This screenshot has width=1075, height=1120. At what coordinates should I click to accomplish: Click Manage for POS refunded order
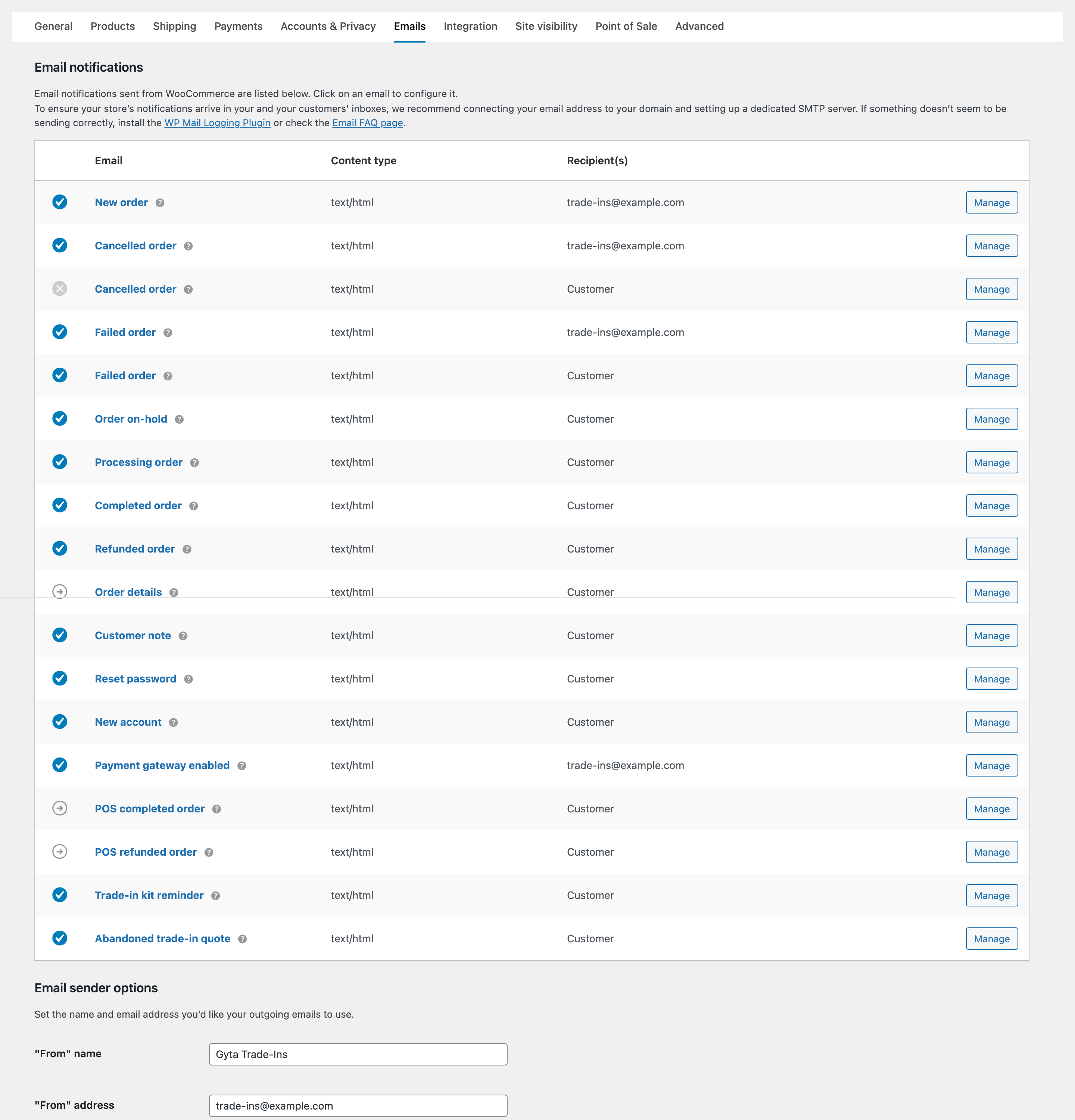(x=992, y=852)
